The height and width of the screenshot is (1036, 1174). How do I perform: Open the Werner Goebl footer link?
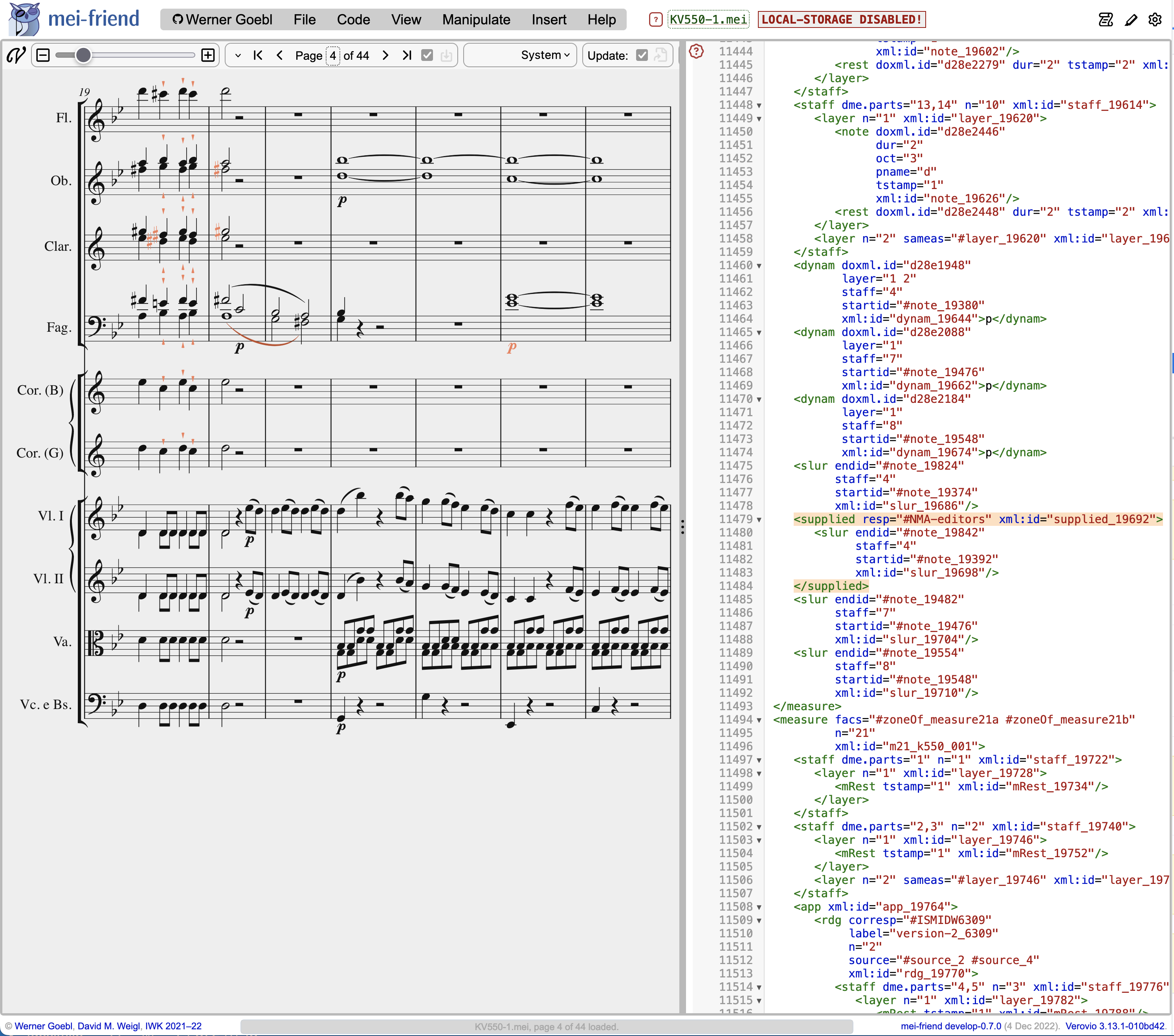[44, 1026]
